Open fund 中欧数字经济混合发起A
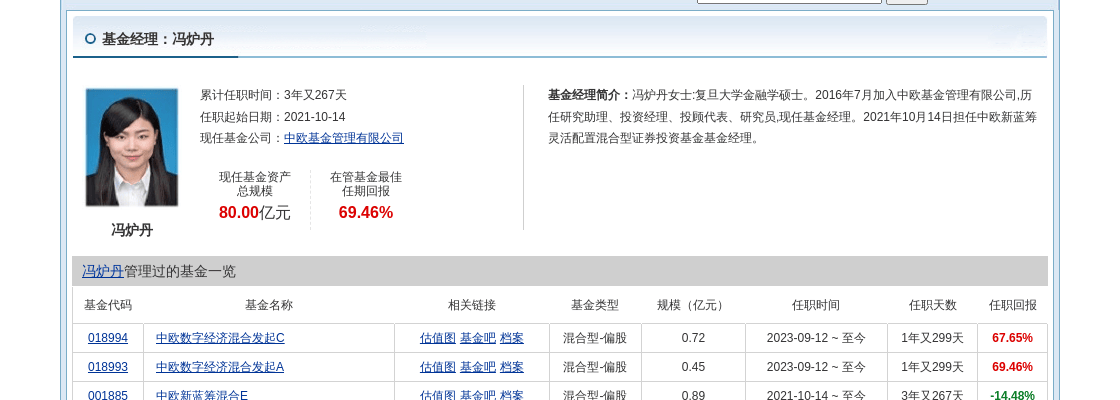This screenshot has height=400, width=1120. coord(220,367)
